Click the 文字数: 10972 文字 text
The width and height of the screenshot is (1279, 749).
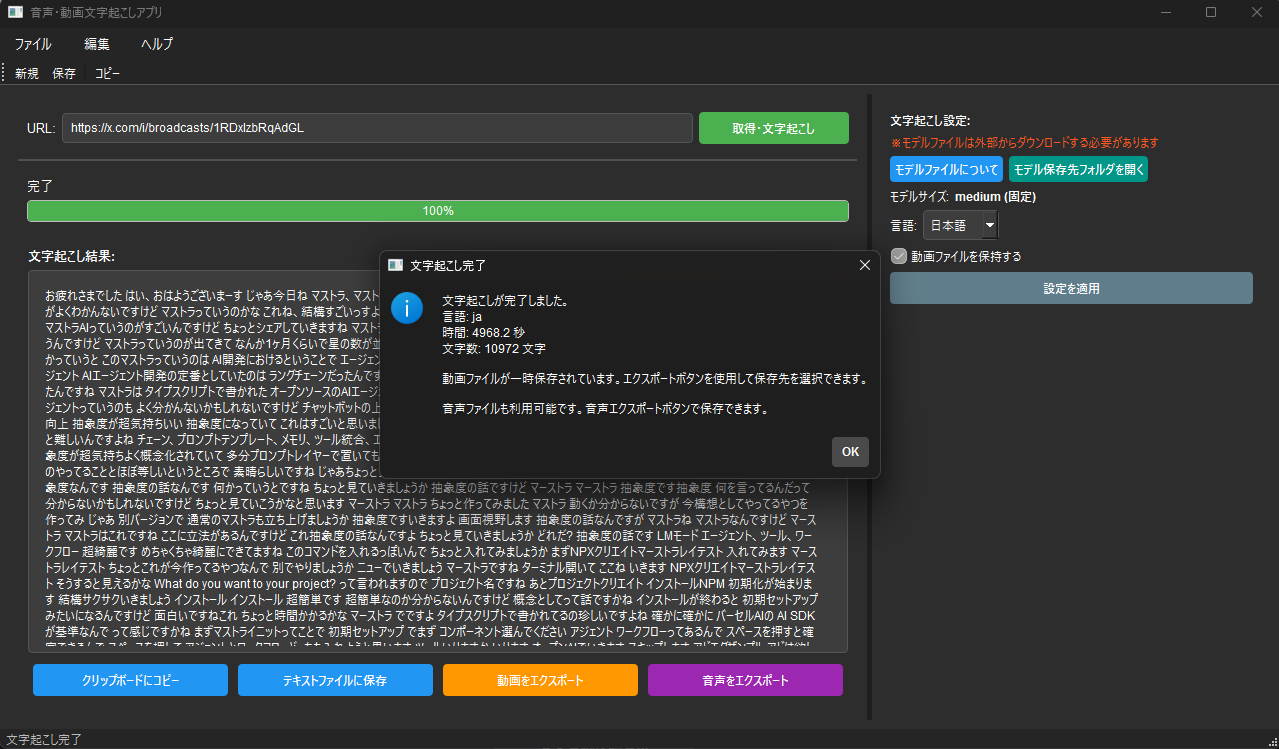coord(494,348)
